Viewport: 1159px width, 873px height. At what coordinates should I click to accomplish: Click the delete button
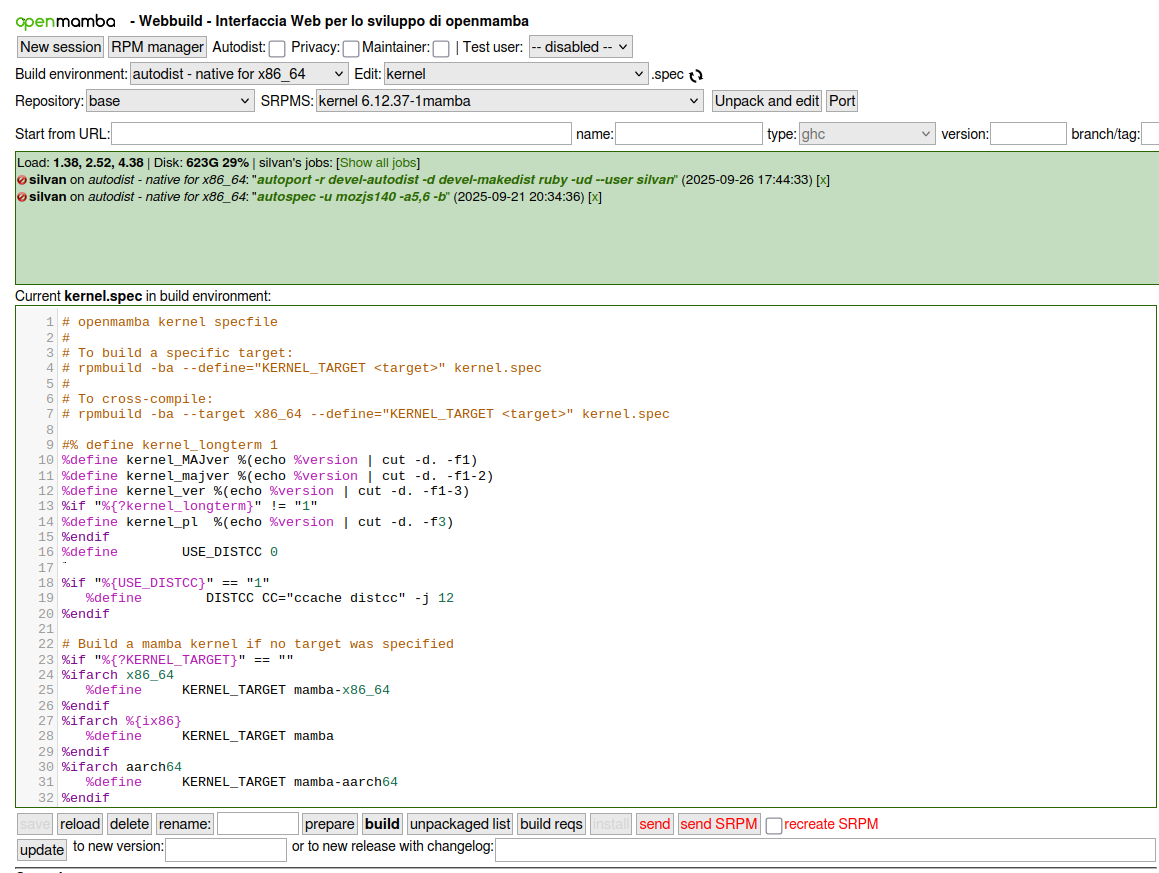pos(129,824)
